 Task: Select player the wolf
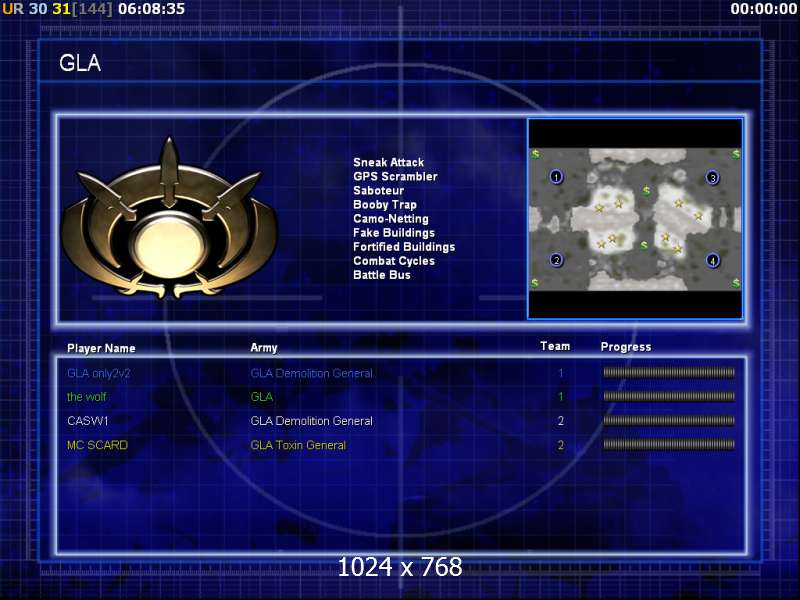coord(87,396)
